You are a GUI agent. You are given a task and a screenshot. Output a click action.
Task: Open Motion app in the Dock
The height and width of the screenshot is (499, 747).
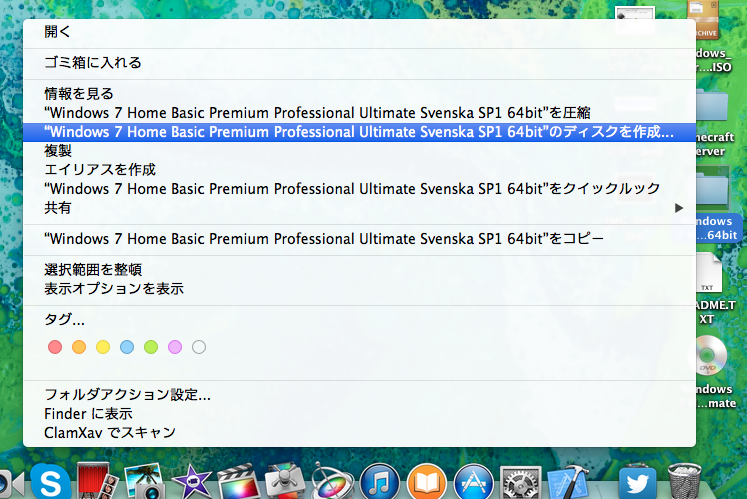(332, 482)
